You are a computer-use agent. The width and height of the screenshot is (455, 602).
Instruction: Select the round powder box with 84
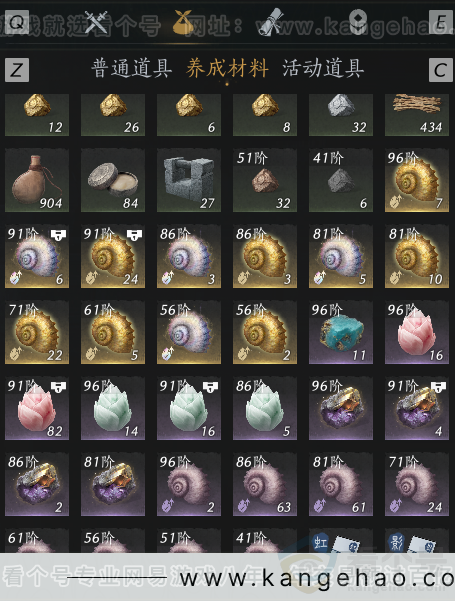click(113, 180)
